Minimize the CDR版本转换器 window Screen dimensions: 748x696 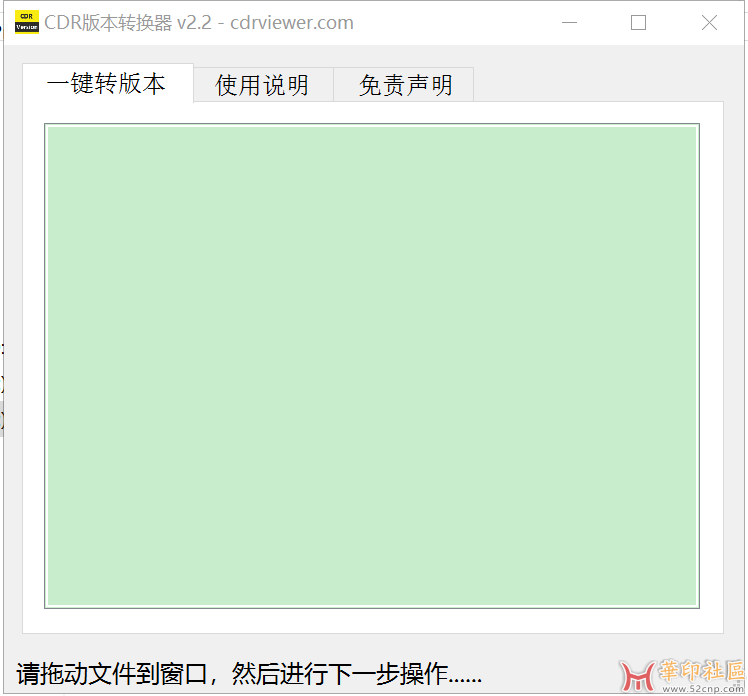tap(570, 23)
